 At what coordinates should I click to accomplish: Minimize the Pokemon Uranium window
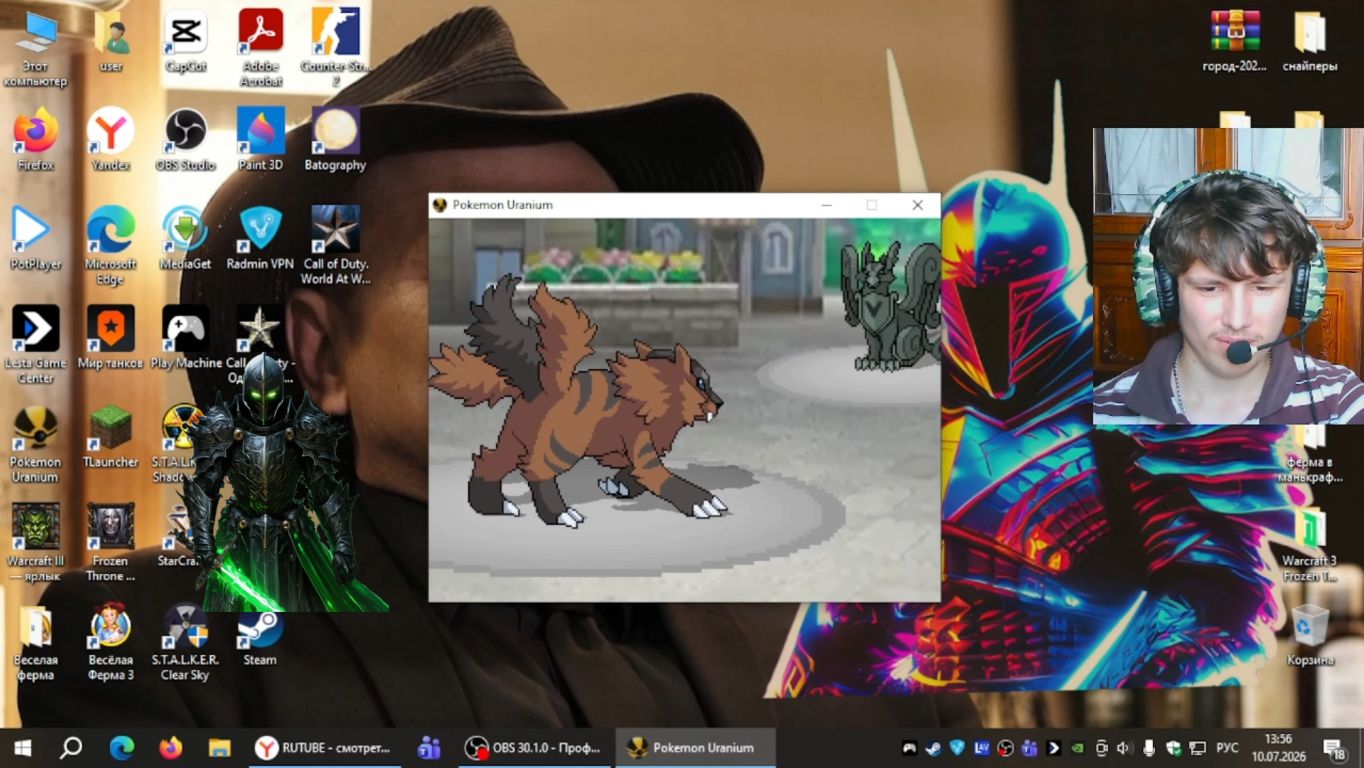(826, 205)
